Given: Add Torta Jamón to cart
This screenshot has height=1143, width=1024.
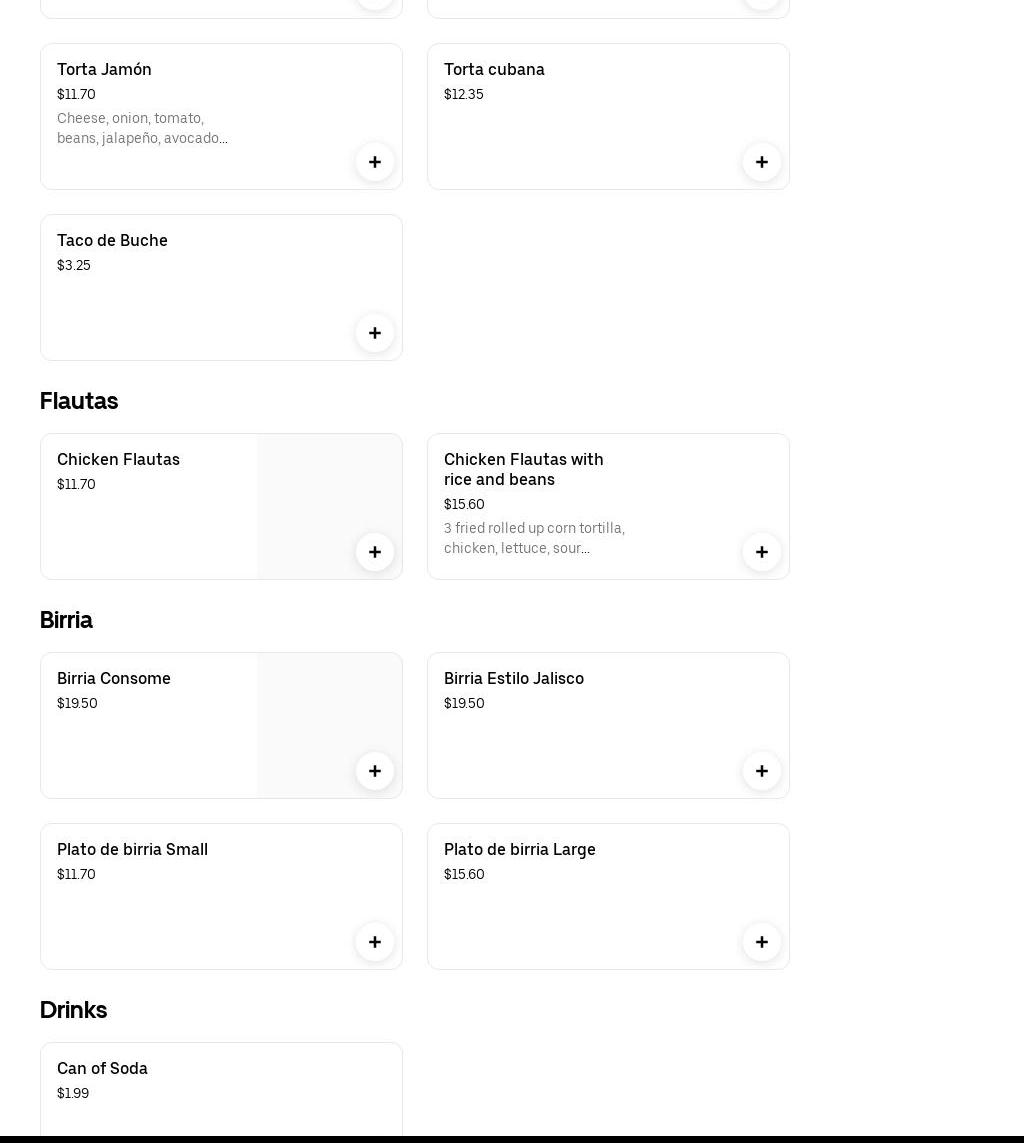Looking at the screenshot, I should [x=375, y=162].
